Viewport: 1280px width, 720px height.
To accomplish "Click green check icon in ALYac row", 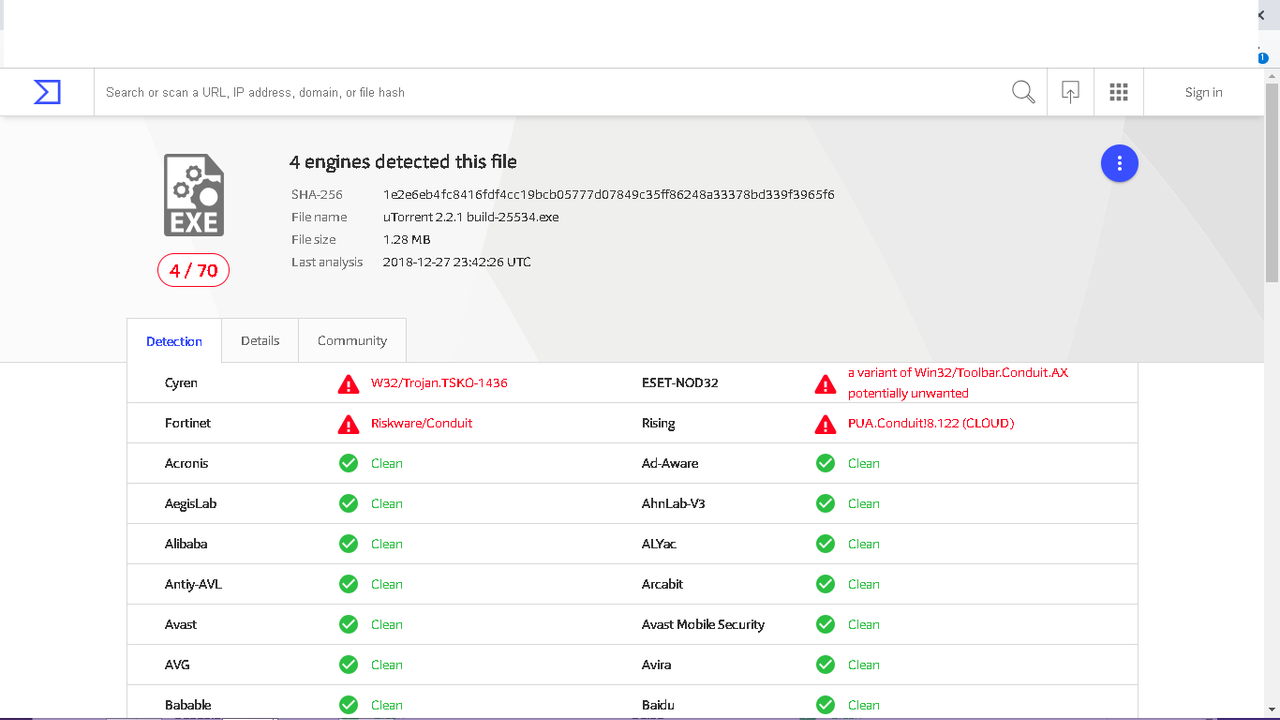I will [x=825, y=543].
